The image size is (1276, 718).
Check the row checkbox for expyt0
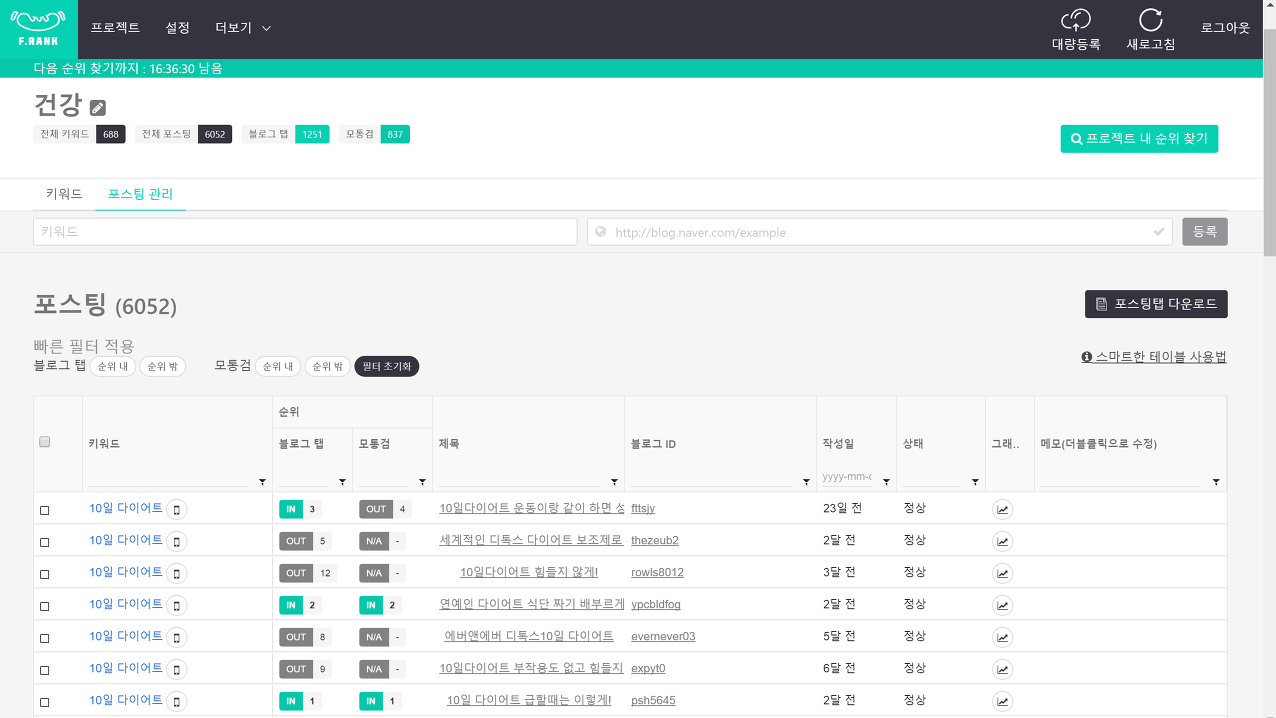[44, 670]
